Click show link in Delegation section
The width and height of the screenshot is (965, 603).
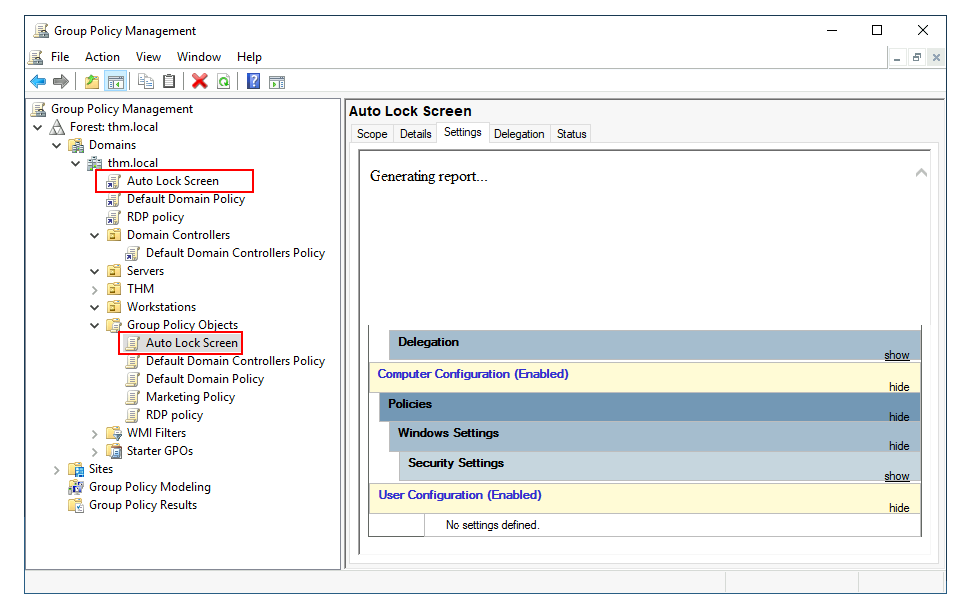coord(896,355)
